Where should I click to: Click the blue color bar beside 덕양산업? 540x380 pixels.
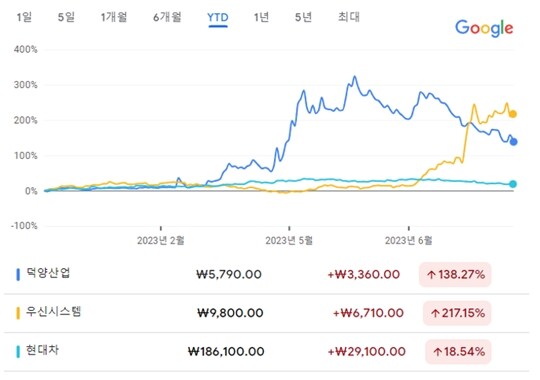coord(18,275)
